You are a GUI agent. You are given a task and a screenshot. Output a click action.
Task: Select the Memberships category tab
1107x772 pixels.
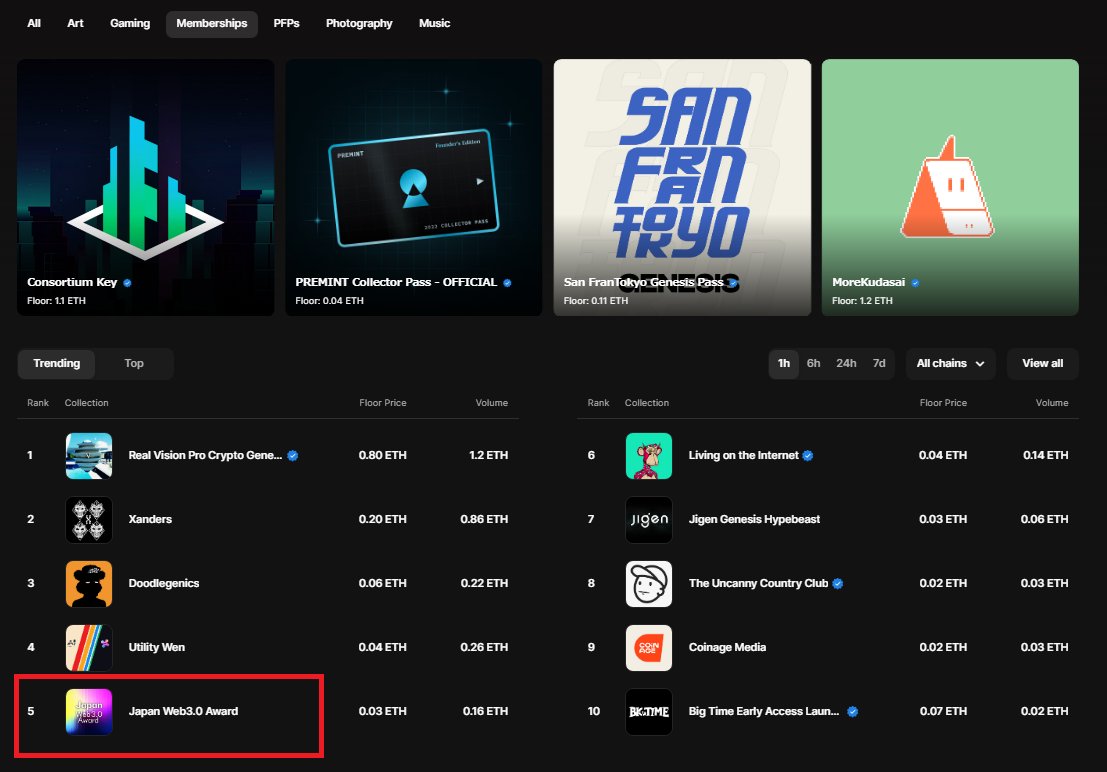click(212, 23)
